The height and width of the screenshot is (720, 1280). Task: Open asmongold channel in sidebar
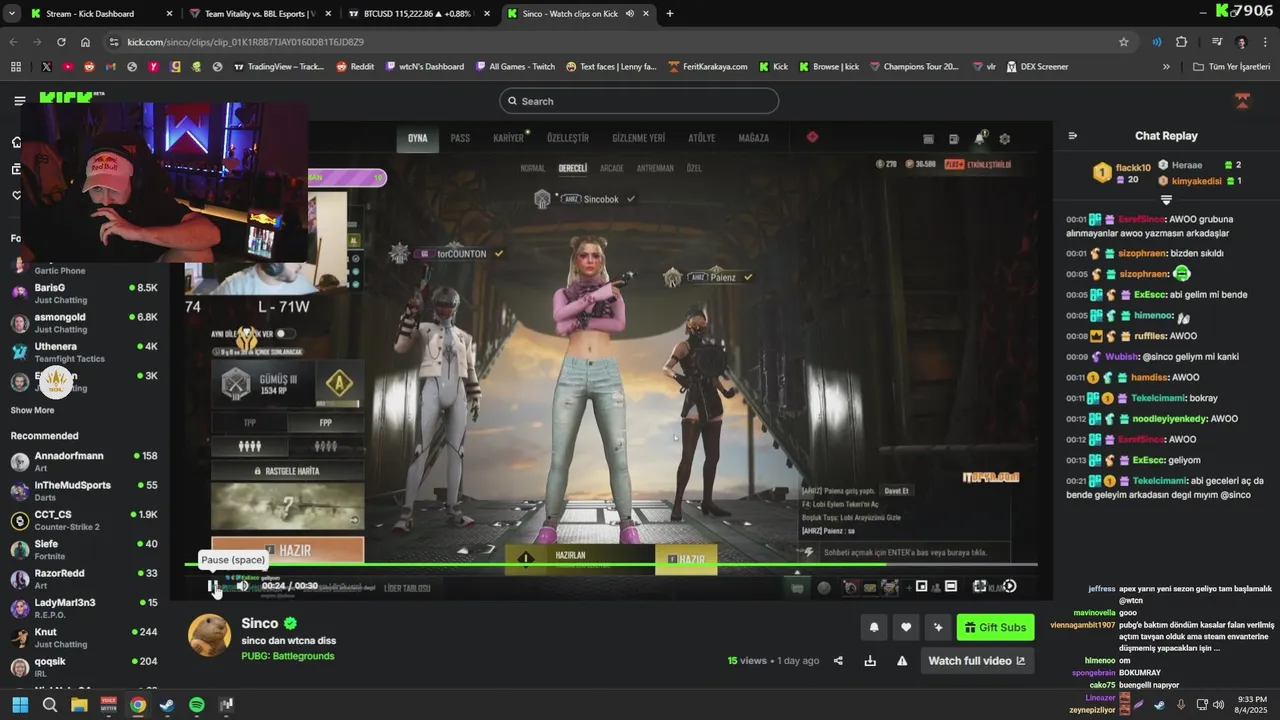[x=84, y=323]
